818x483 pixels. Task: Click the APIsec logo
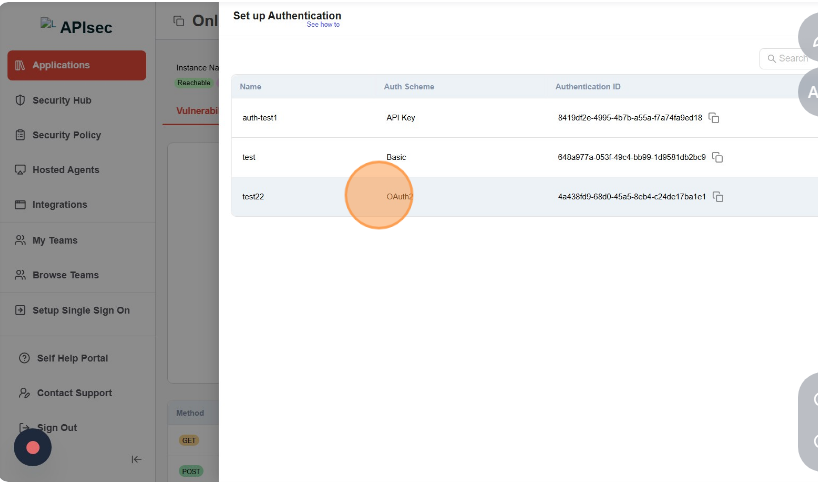click(x=77, y=27)
